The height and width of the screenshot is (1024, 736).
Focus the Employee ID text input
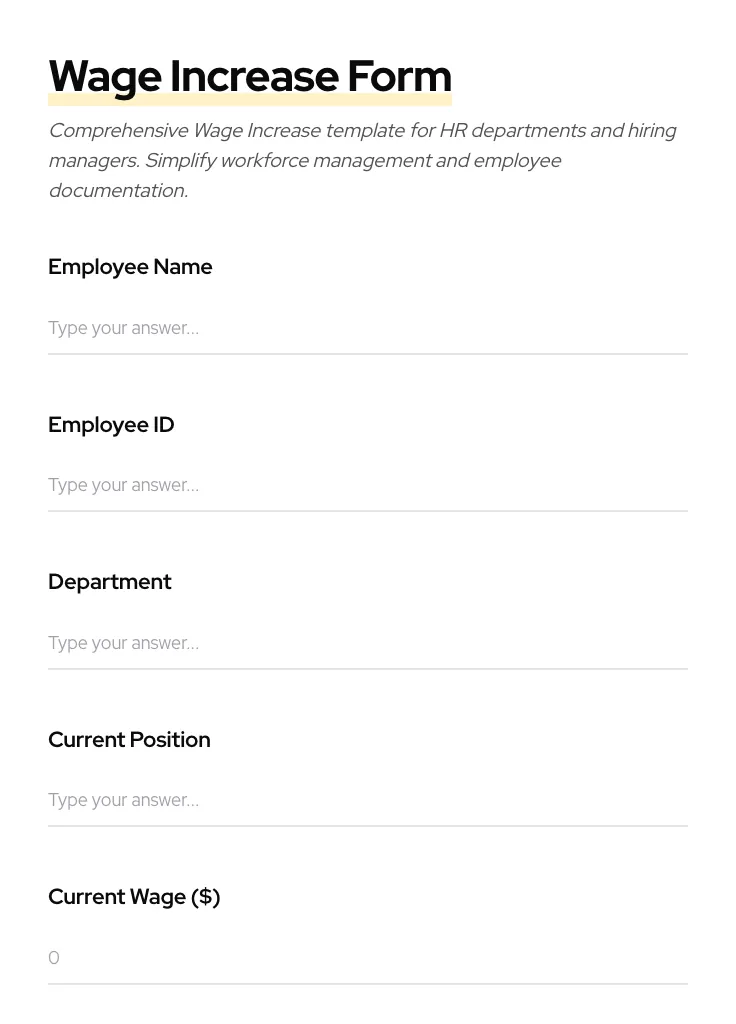pyautogui.click(x=367, y=485)
